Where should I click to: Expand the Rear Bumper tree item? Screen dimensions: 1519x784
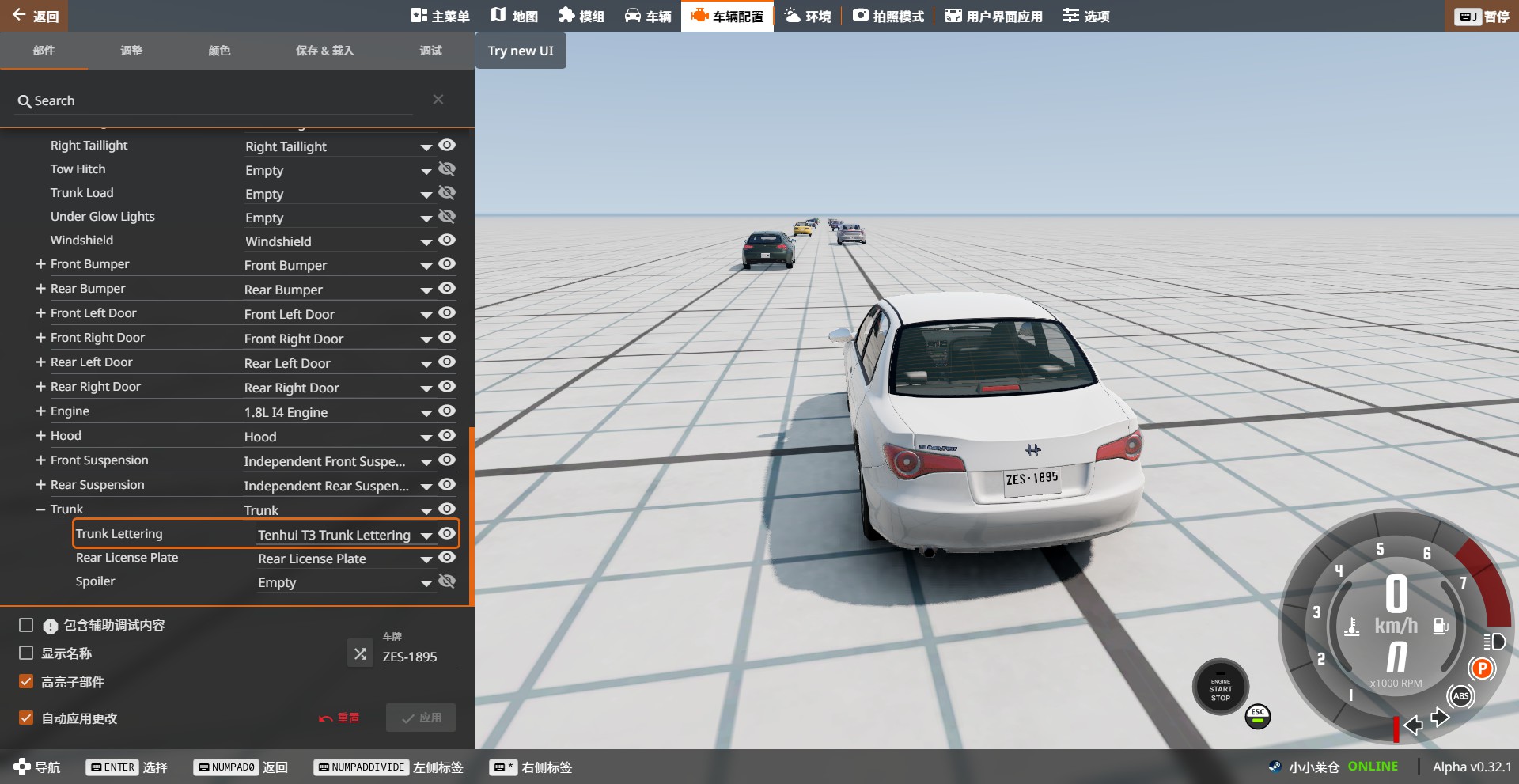[x=40, y=288]
